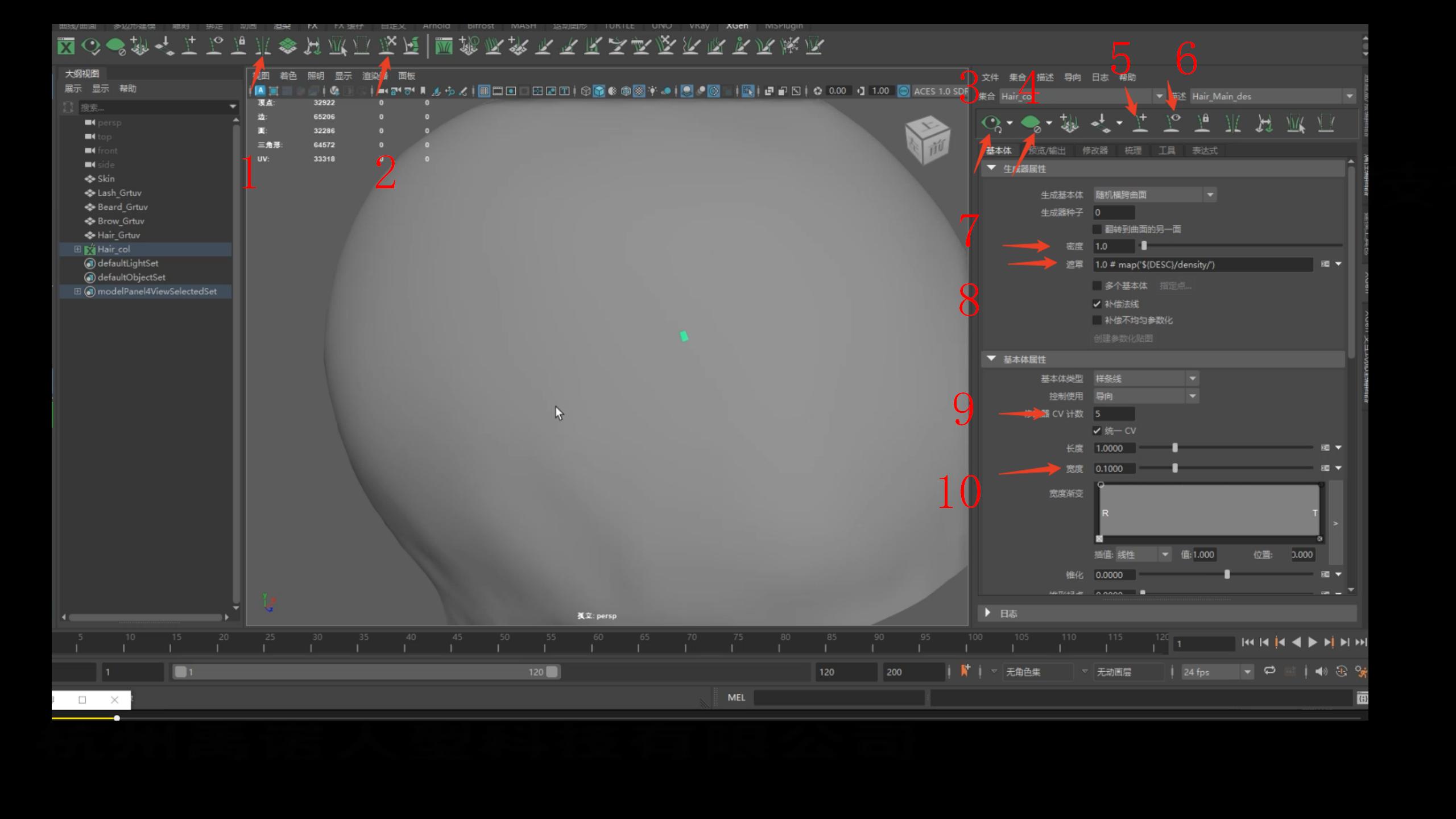The width and height of the screenshot is (1456, 819).
Task: Click the shelf's select guides cursor icon
Action: tap(337, 46)
